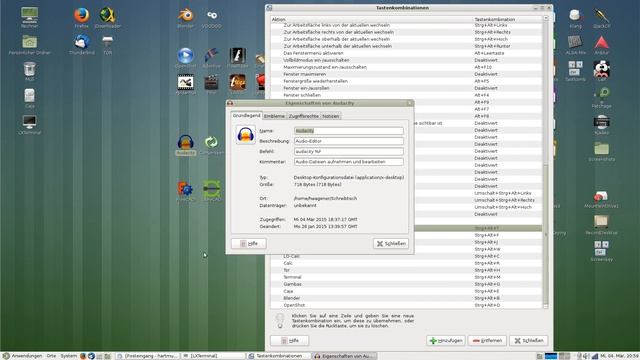Click Schließen in the Audacity properties dialog
The image size is (640, 360).
click(391, 244)
